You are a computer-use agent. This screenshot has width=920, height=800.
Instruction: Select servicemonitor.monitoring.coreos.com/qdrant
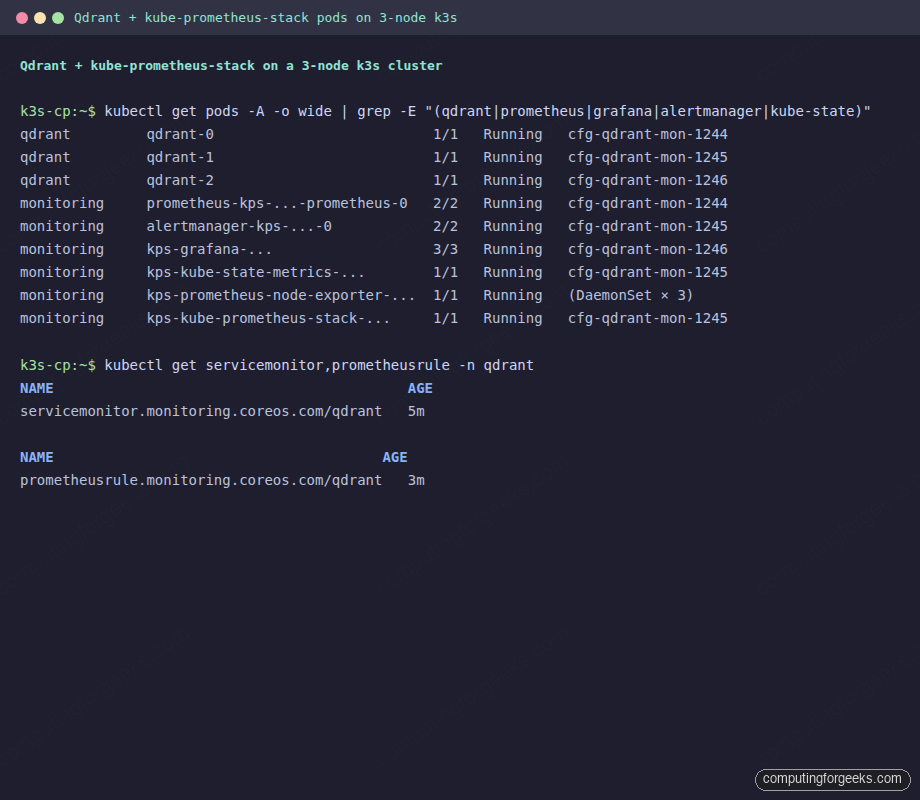click(x=201, y=411)
